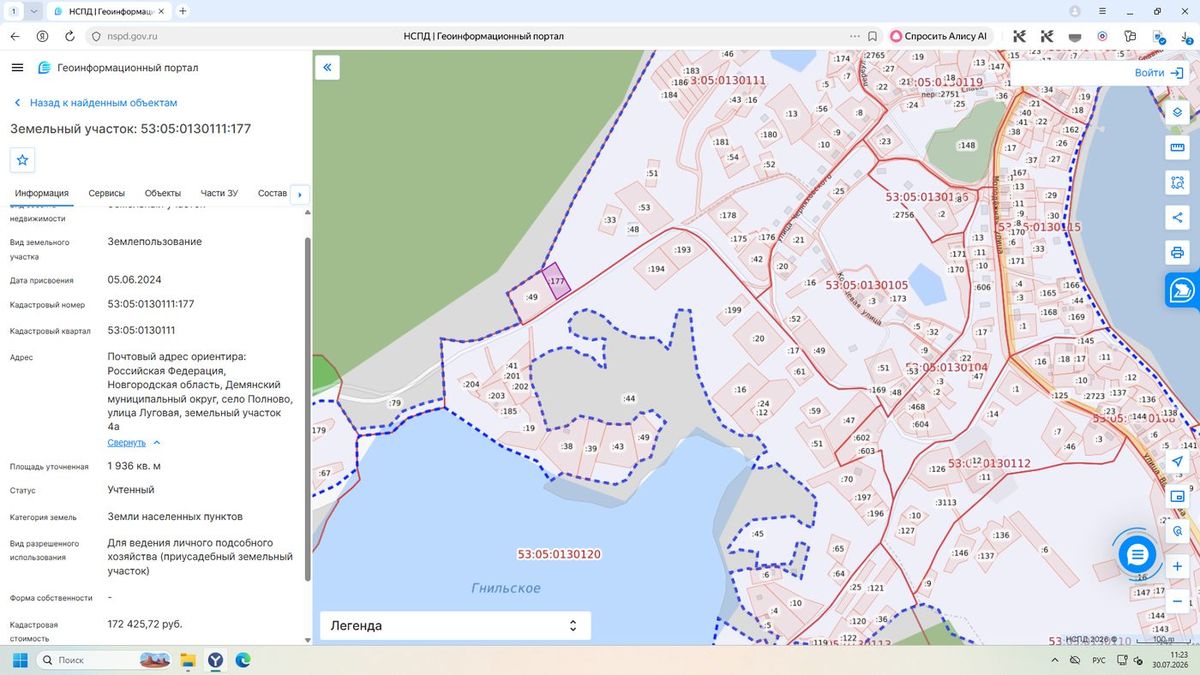
Task: Show hidden system tray icons
Action: coord(1055,661)
